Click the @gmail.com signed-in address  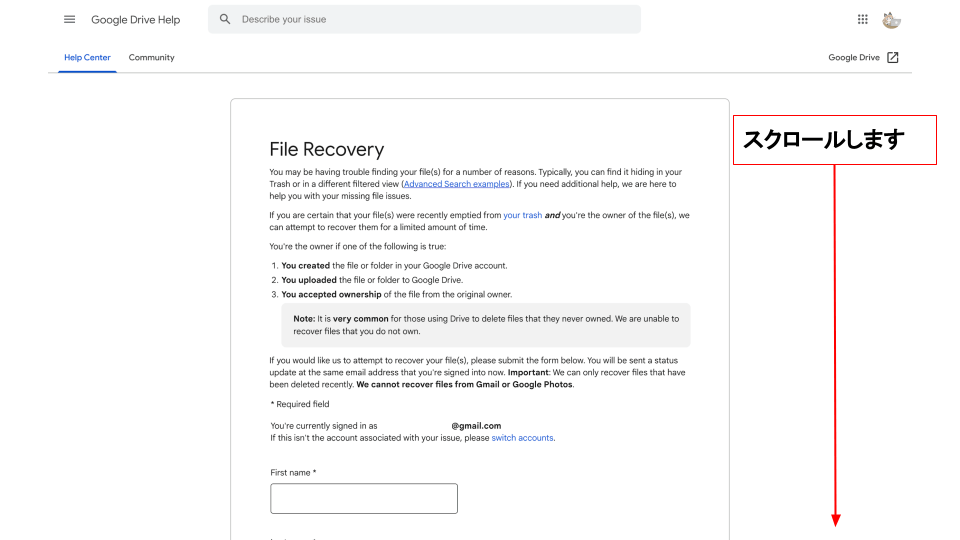(x=476, y=426)
